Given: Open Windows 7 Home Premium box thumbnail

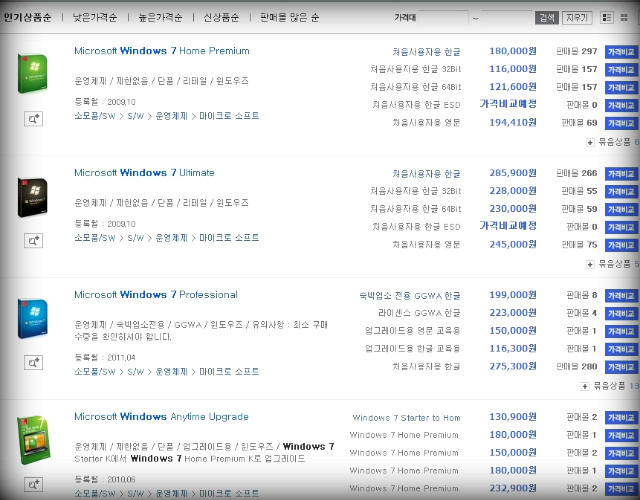Looking at the screenshot, I should tap(33, 74).
